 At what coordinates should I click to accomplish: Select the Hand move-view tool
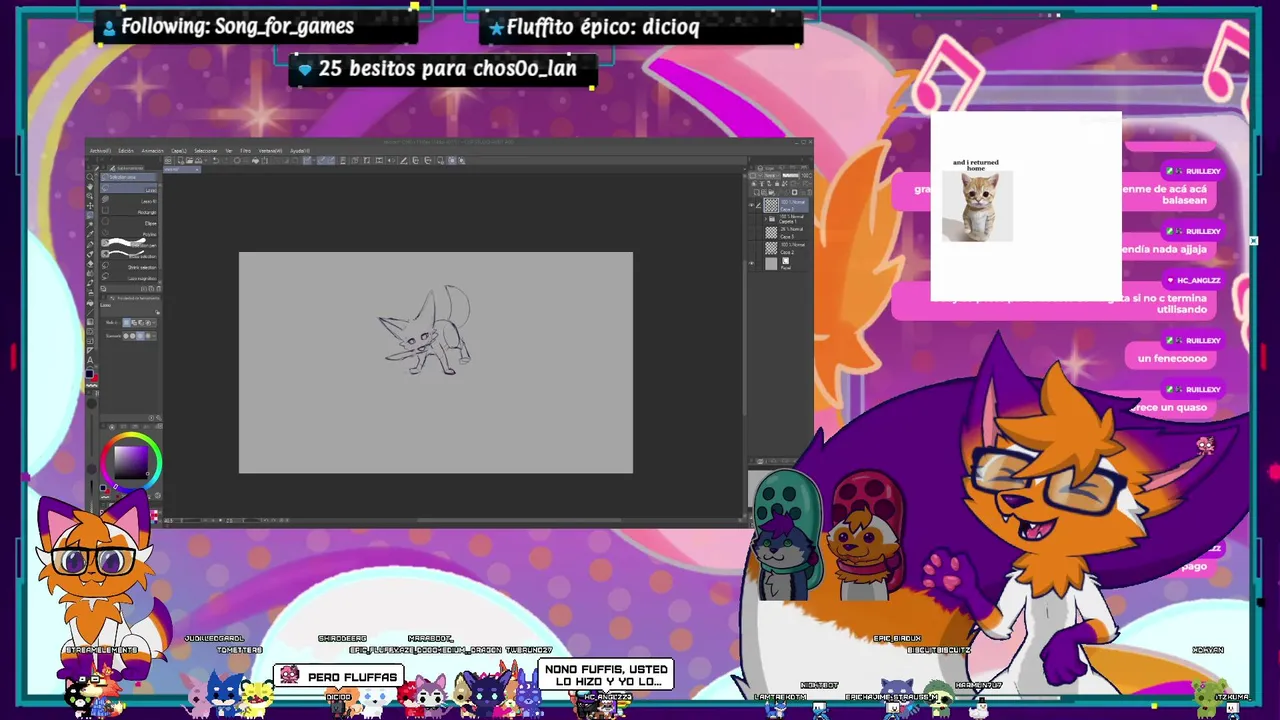tap(90, 187)
